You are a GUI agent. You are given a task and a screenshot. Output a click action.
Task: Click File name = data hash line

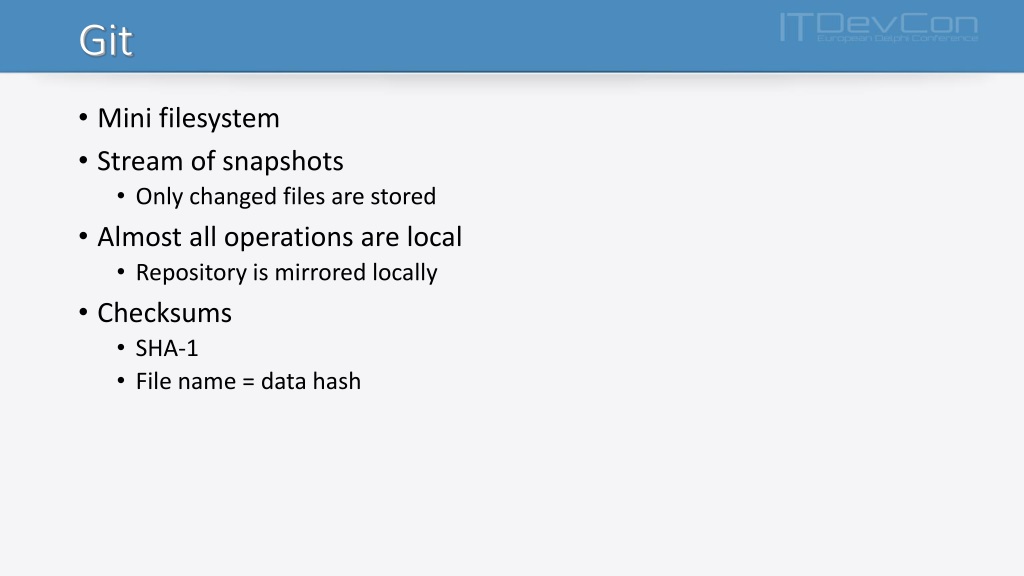coord(248,381)
